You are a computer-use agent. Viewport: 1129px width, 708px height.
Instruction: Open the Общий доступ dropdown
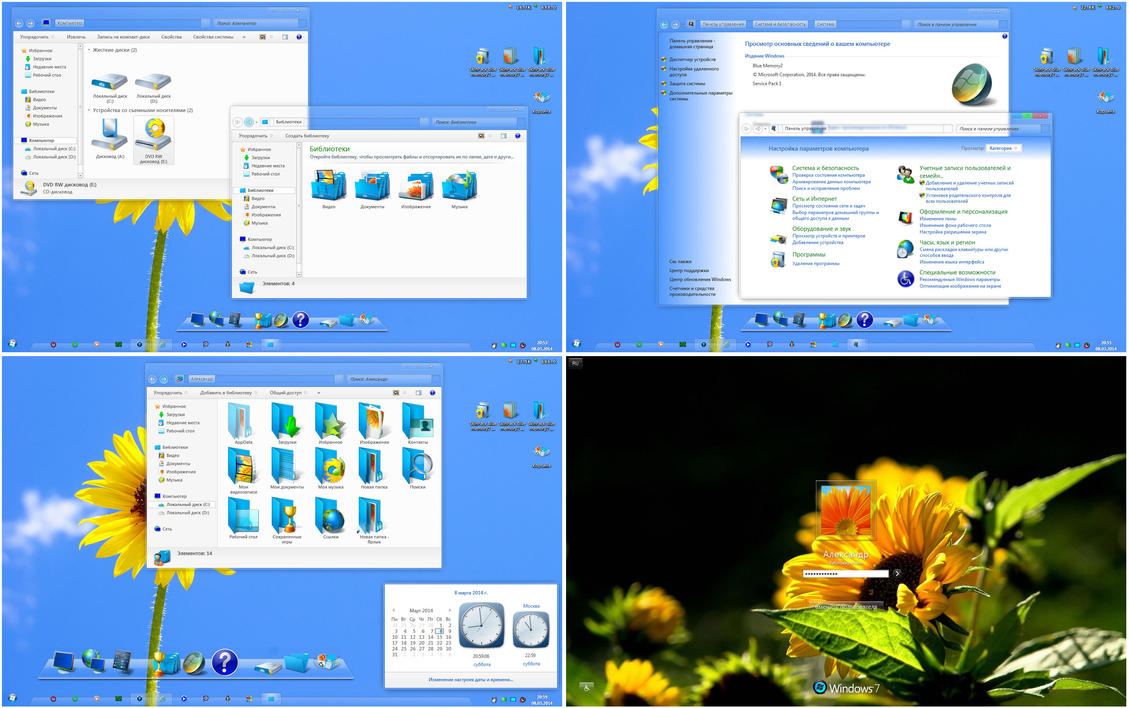pyautogui.click(x=287, y=393)
